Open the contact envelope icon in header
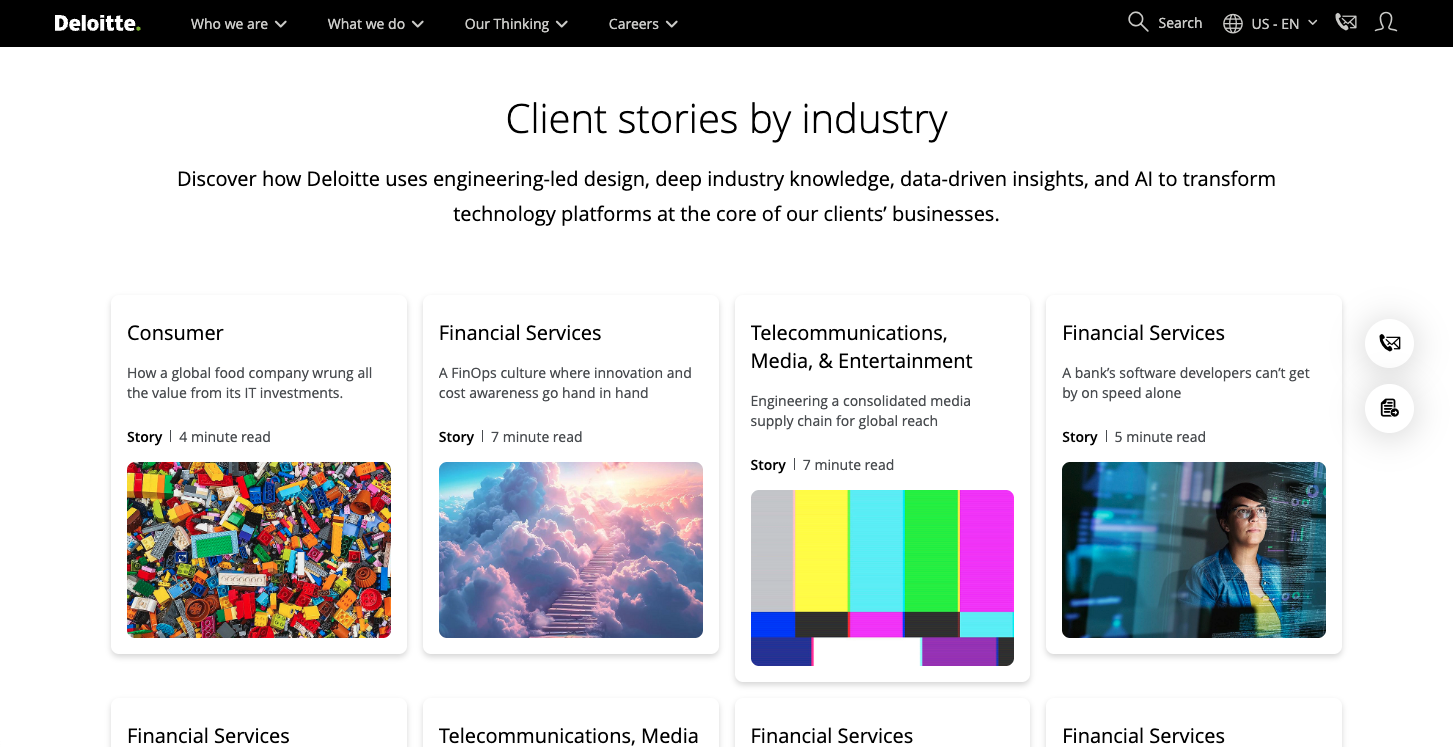 click(1346, 22)
